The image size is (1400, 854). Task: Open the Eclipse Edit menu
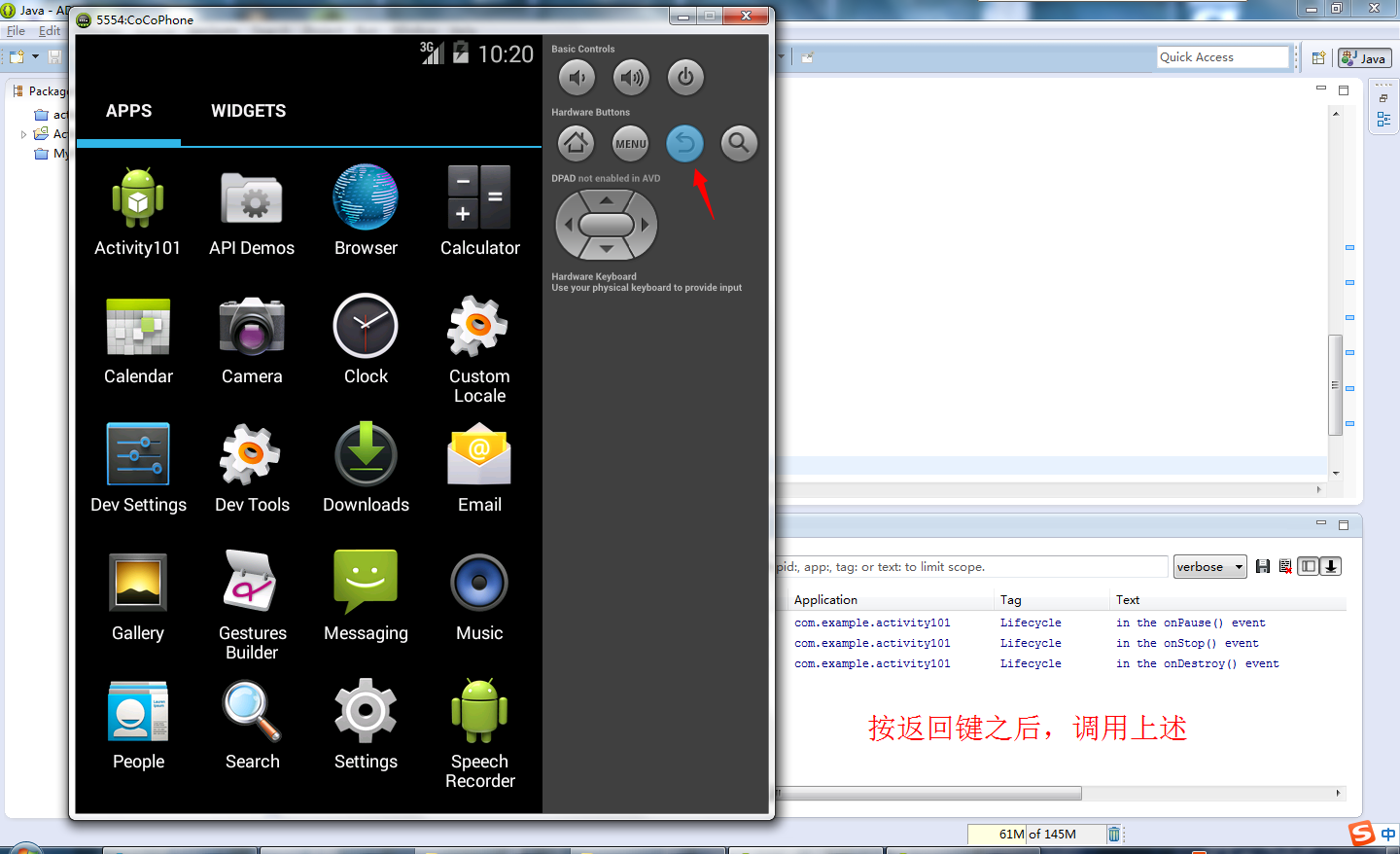tap(49, 31)
